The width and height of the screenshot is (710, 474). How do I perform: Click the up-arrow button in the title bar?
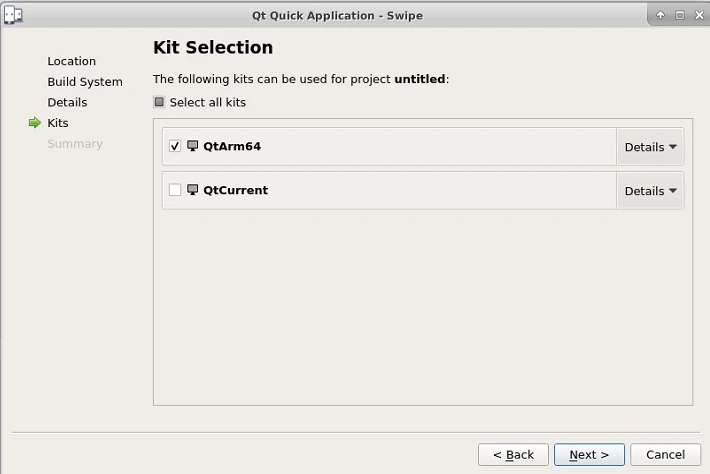tap(660, 15)
